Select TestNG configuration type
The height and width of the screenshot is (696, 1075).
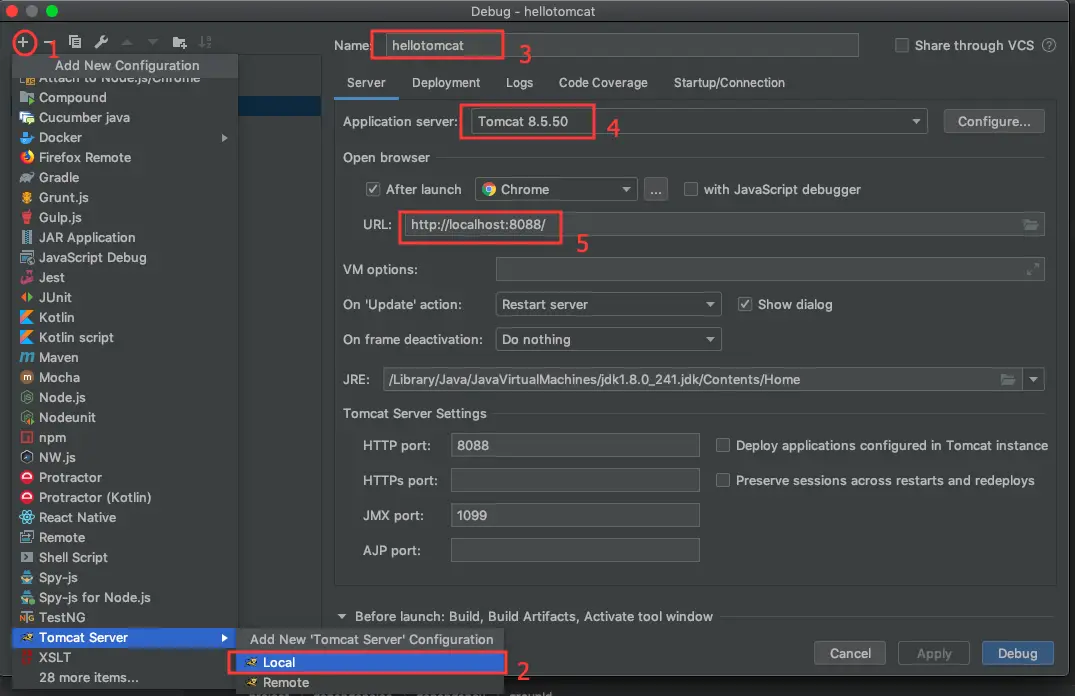[x=123, y=617]
